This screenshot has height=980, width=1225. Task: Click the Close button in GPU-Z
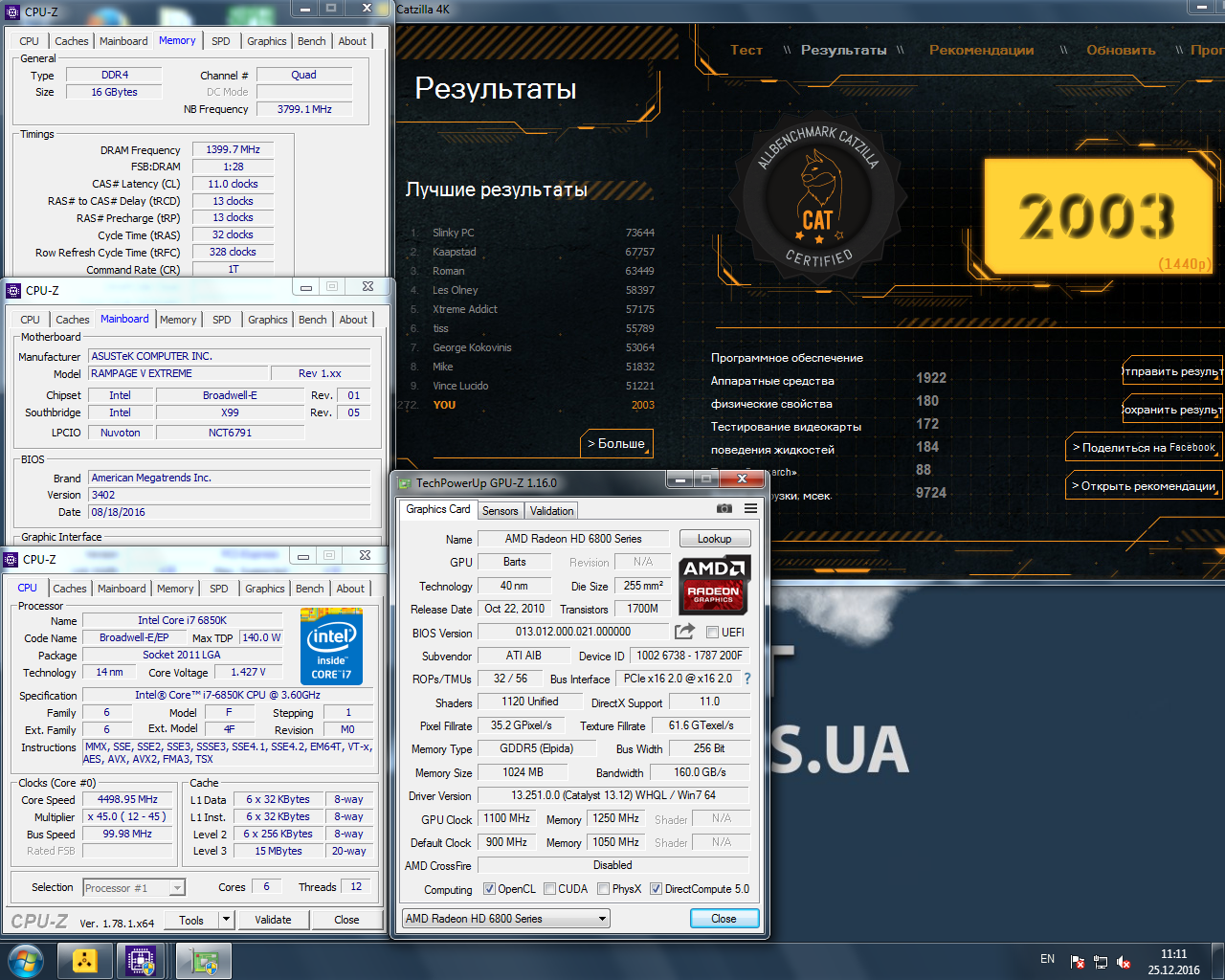click(724, 919)
